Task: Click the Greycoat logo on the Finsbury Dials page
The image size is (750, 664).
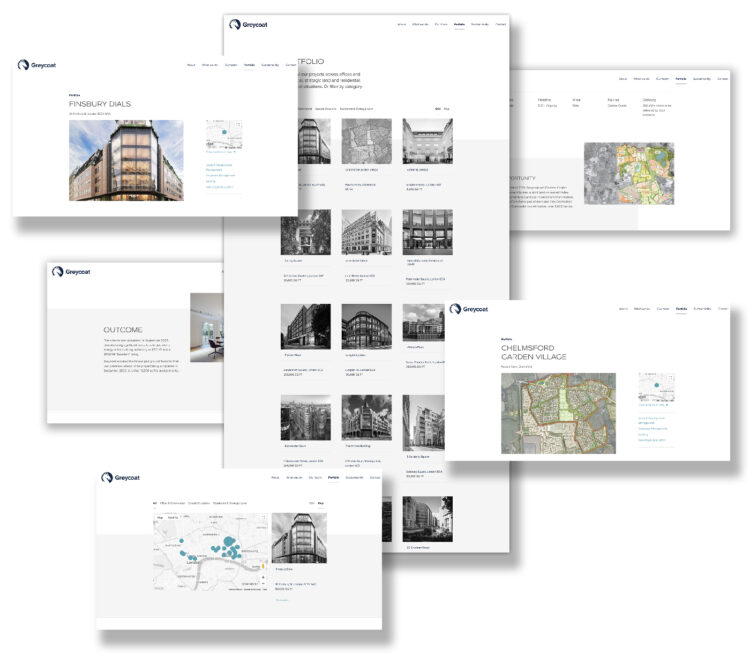Action: 39,65
